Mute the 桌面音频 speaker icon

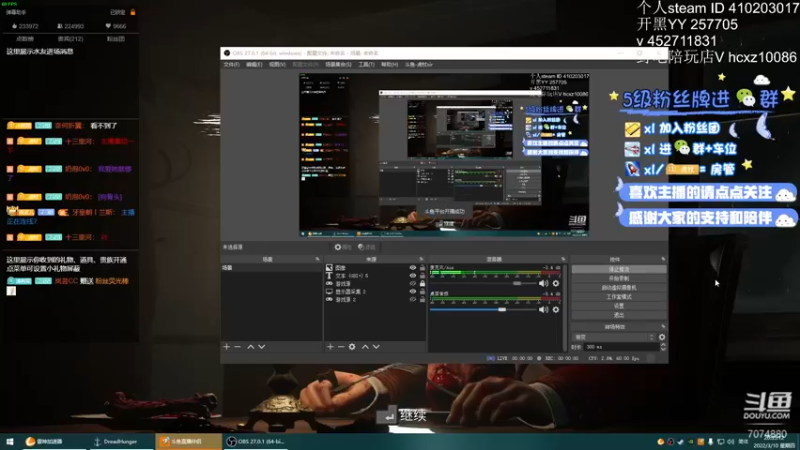(544, 310)
